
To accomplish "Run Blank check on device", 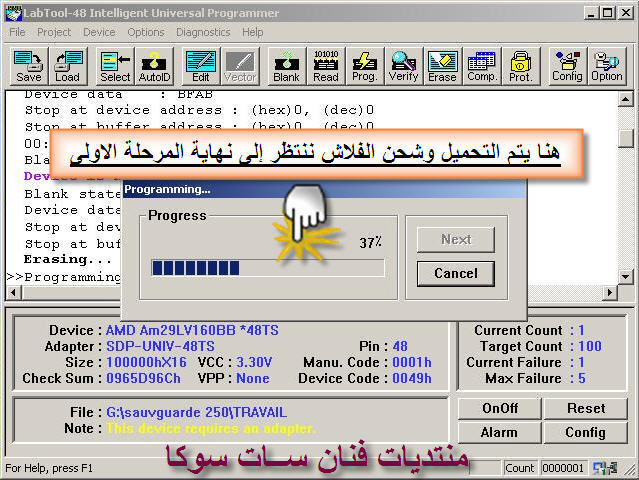I will click(x=286, y=66).
